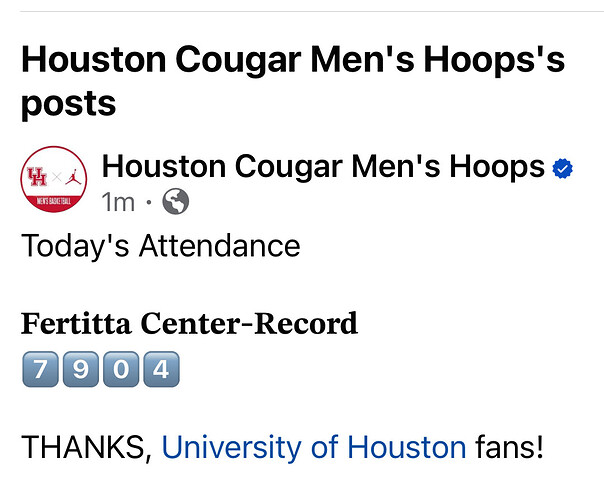Click the Fertitta Center-Record bold text
The image size is (604, 500).
click(x=189, y=324)
